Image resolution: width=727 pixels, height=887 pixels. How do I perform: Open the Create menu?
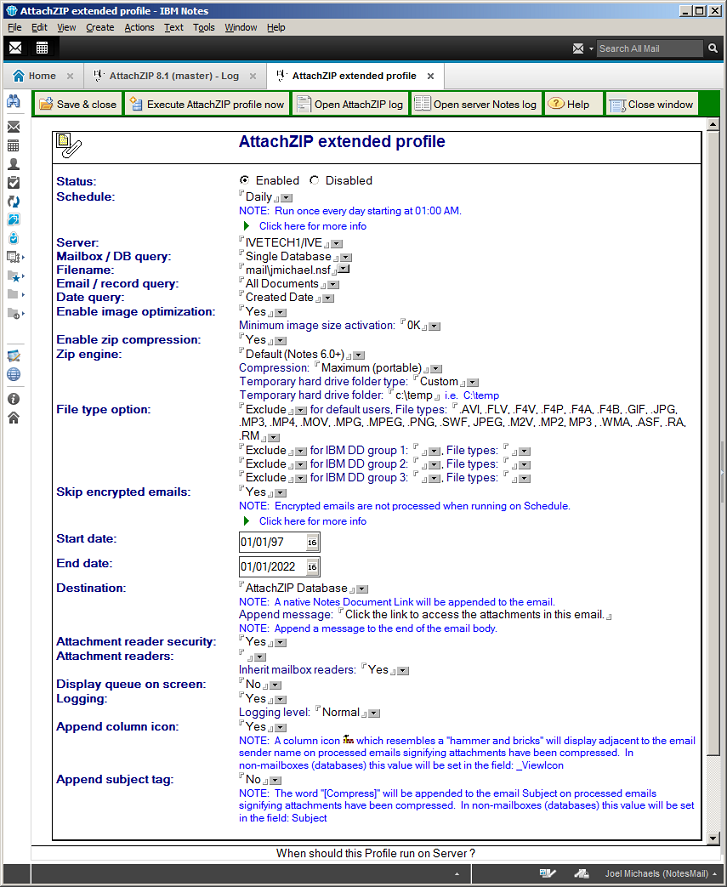100,27
